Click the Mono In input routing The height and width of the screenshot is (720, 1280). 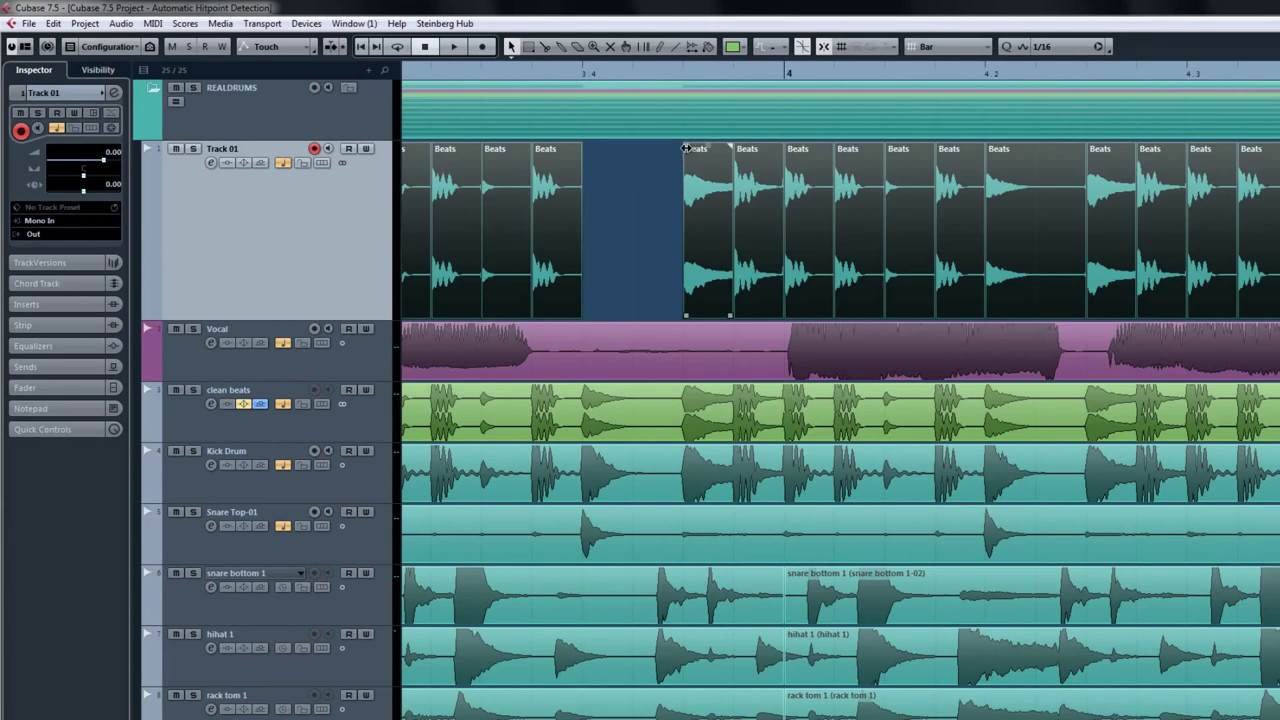pyautogui.click(x=66, y=221)
